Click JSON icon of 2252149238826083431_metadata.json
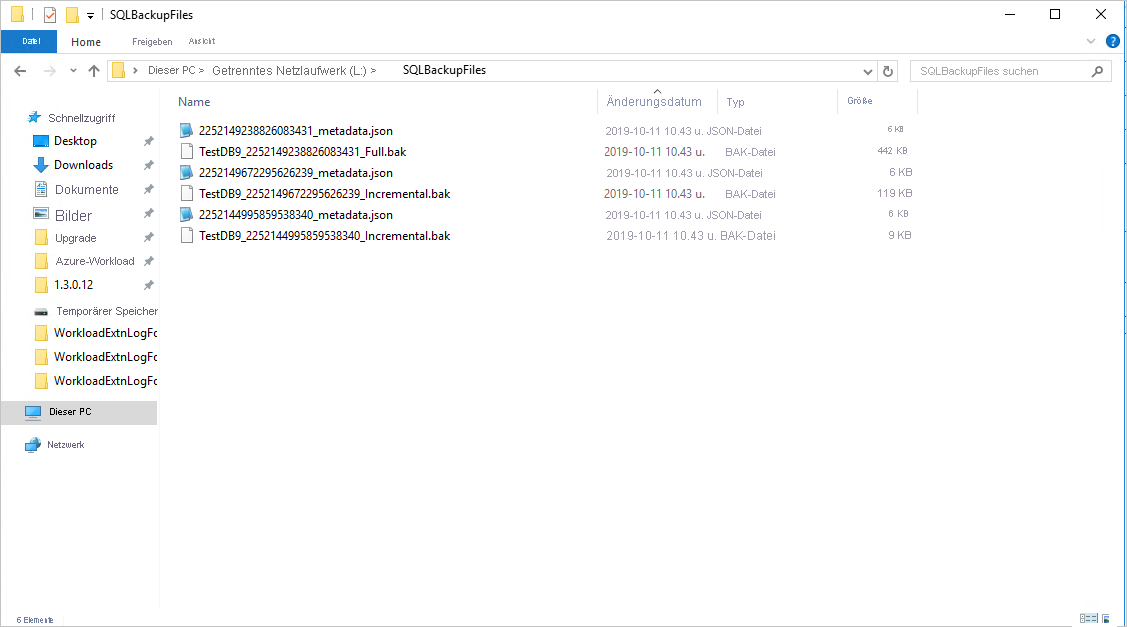The image size is (1127, 627). (186, 130)
